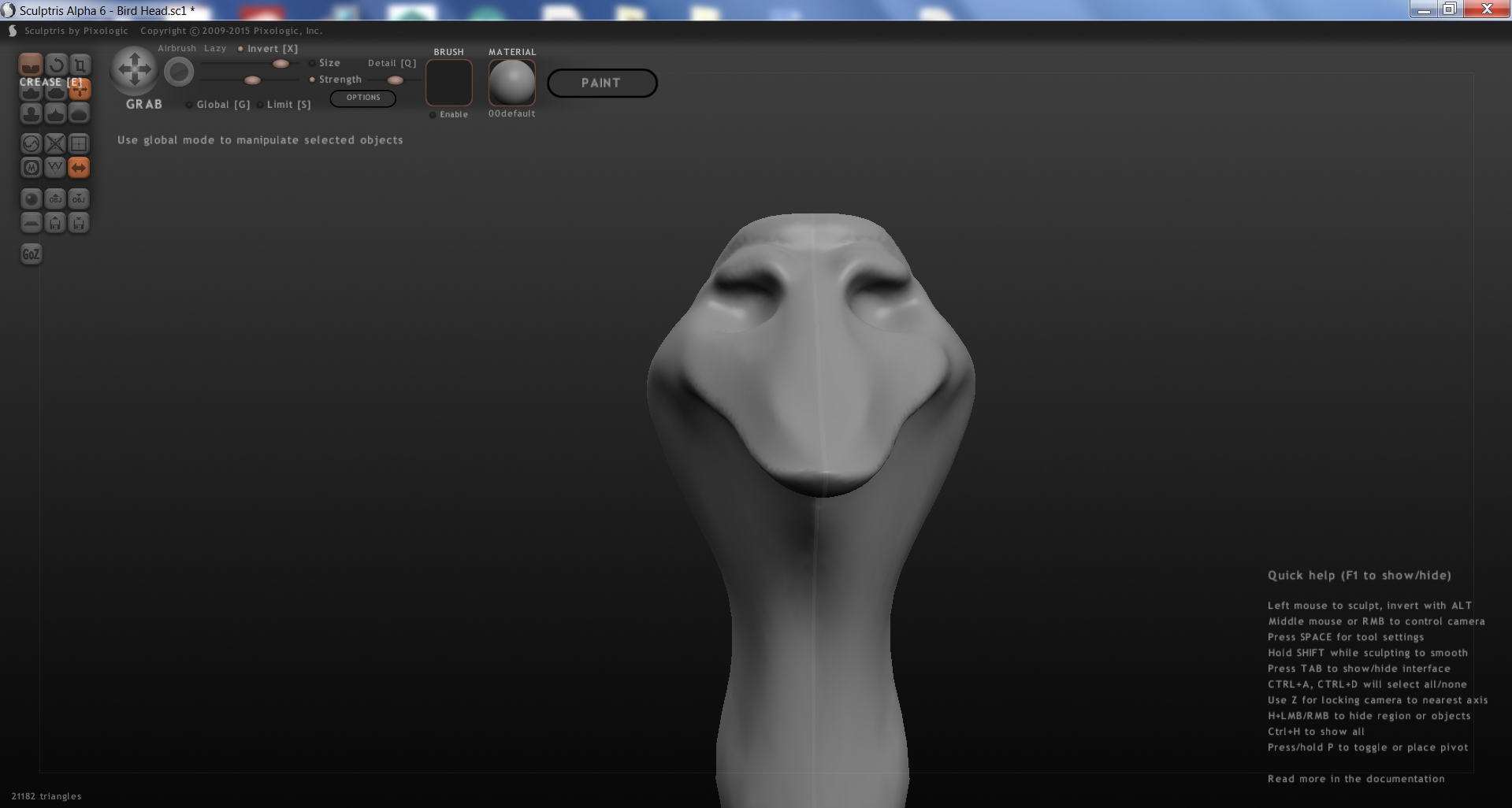Click 'Quick help (F1 to show/hide)' heading
Viewport: 1512px width, 808px height.
[1359, 576]
